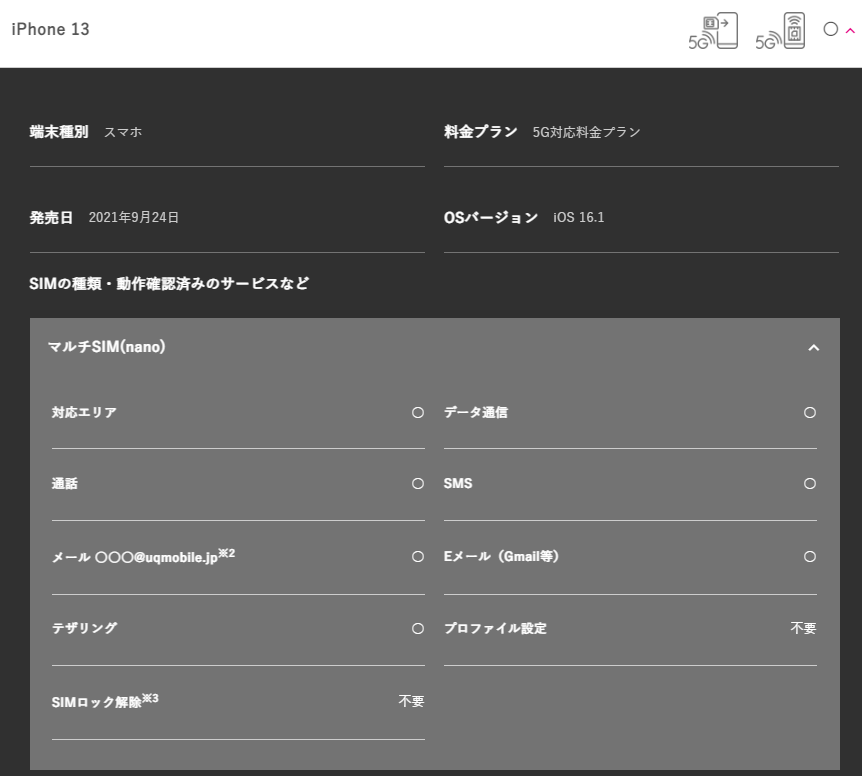
Task: Click the 5G対応料金プラン value
Action: pyautogui.click(x=587, y=132)
